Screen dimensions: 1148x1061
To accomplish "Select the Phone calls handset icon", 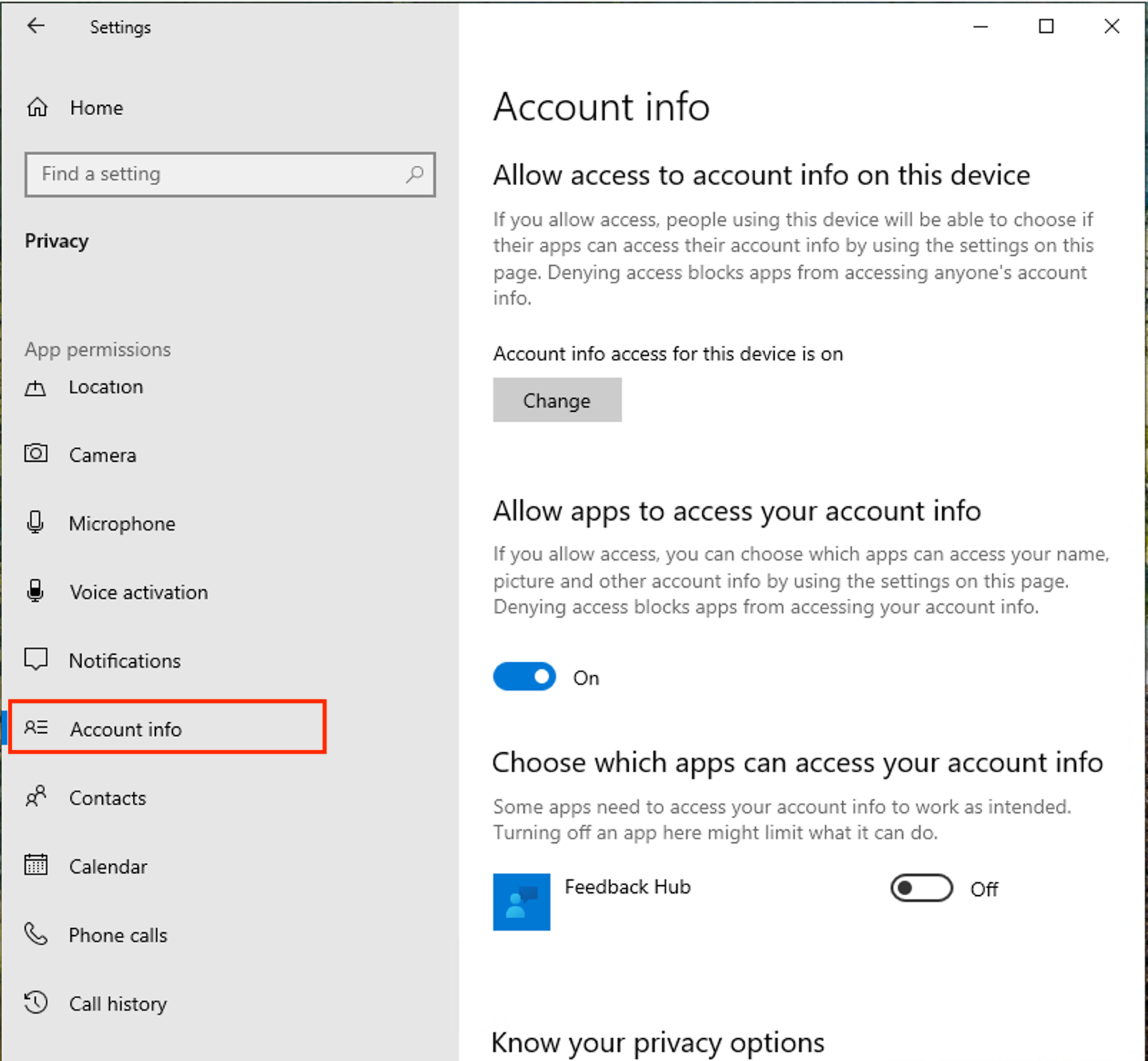I will click(x=36, y=933).
